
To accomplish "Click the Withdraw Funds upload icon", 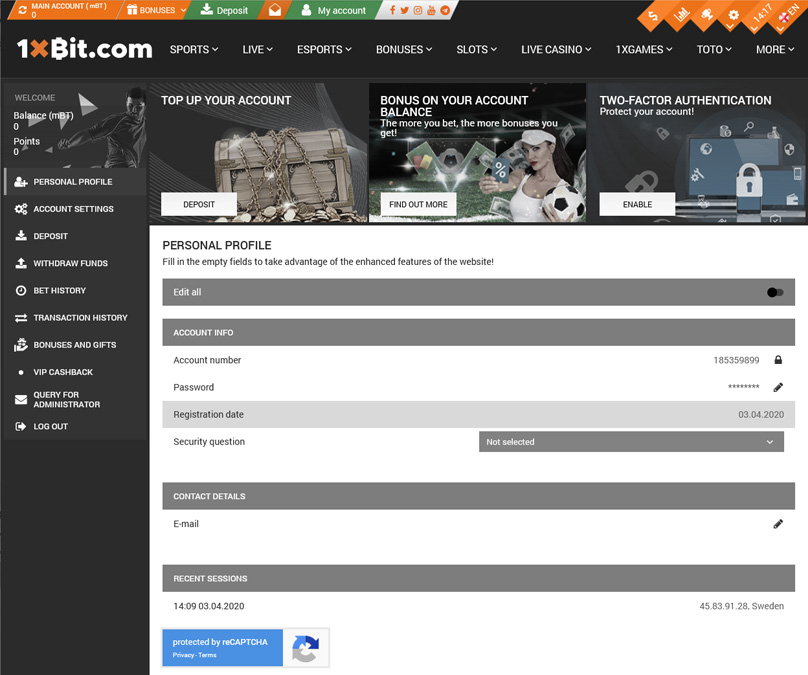I will [21, 263].
